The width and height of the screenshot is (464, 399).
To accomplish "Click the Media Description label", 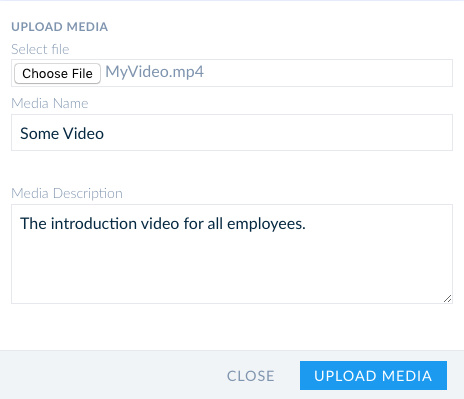I will pyautogui.click(x=67, y=193).
